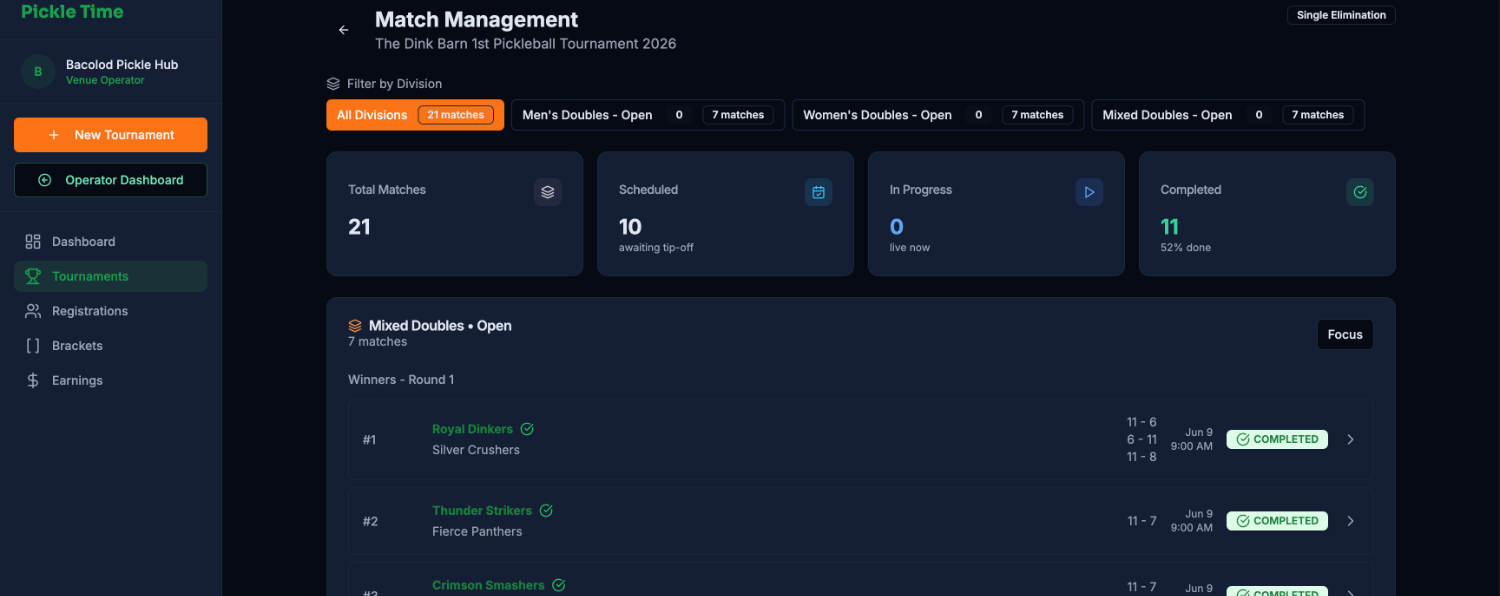
Task: Click the winner check beside Thunder Strikers
Action: coord(546,510)
